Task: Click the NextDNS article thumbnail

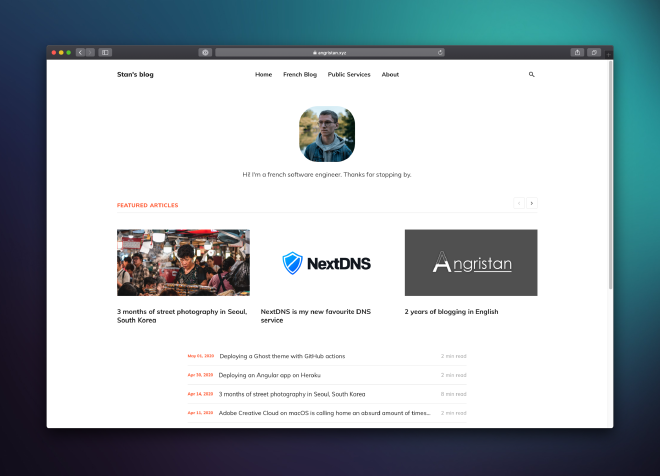Action: [327, 263]
